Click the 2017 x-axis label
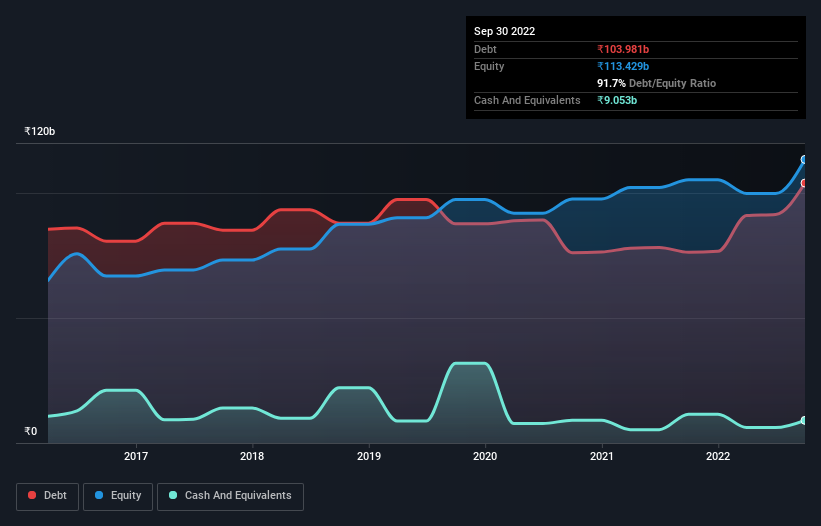The image size is (821, 526). 136,456
